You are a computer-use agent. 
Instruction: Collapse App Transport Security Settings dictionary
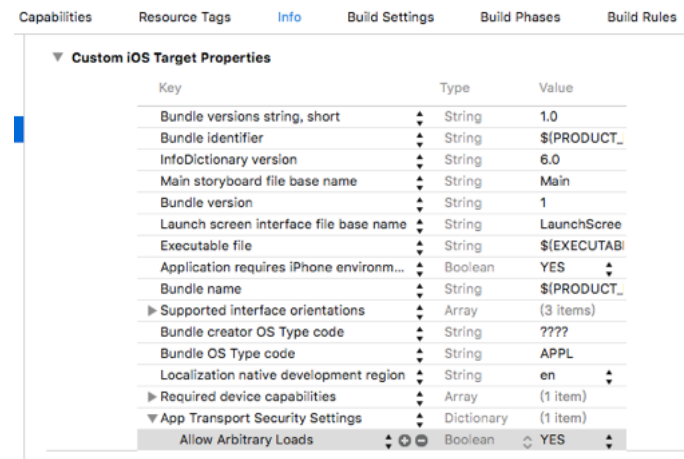[x=152, y=419]
